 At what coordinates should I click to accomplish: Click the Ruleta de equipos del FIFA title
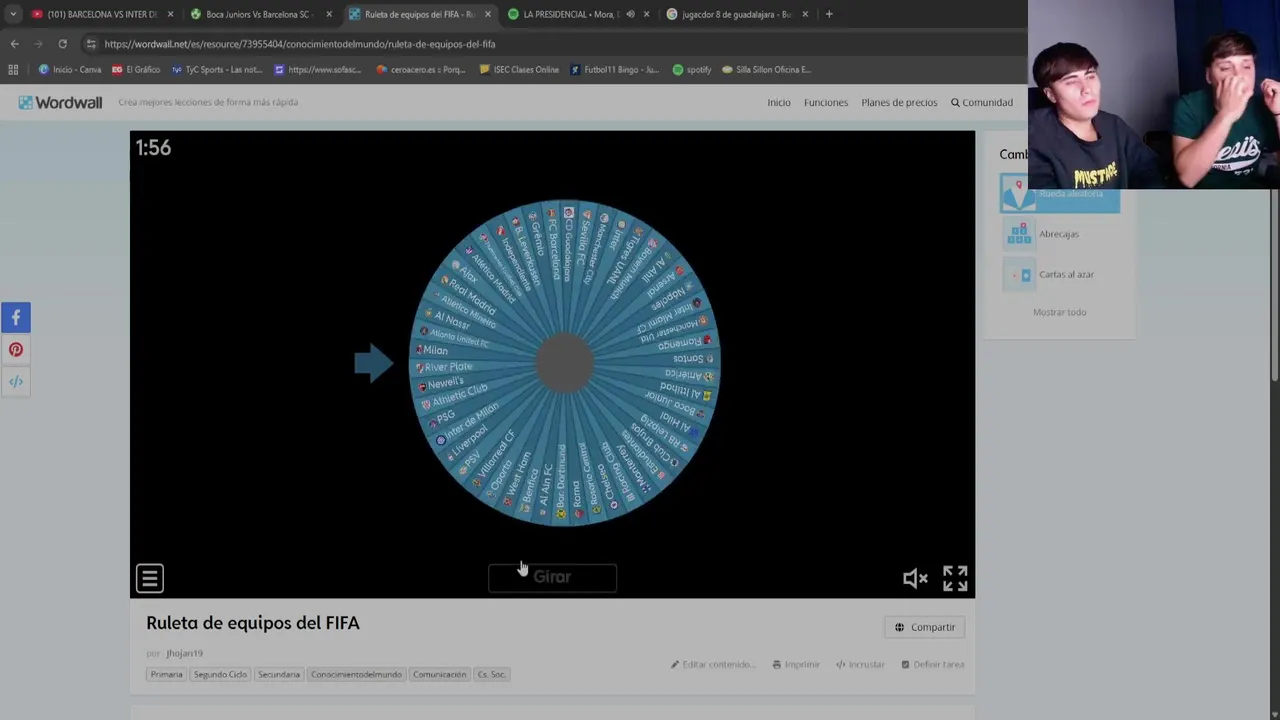pos(253,623)
